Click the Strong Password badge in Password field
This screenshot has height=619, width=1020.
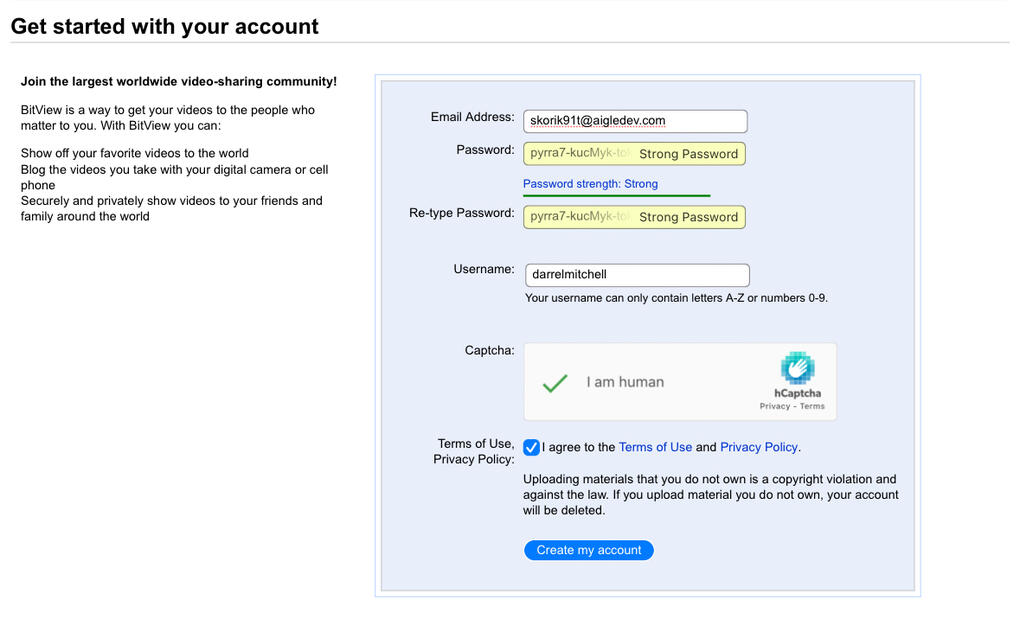[x=688, y=154]
